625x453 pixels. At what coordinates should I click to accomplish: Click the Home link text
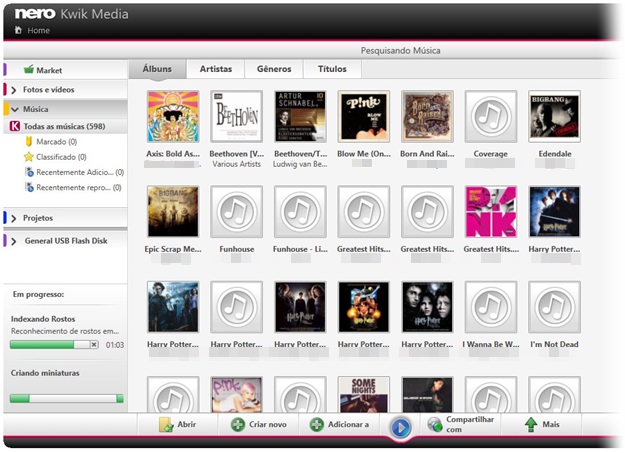pyautogui.click(x=39, y=30)
